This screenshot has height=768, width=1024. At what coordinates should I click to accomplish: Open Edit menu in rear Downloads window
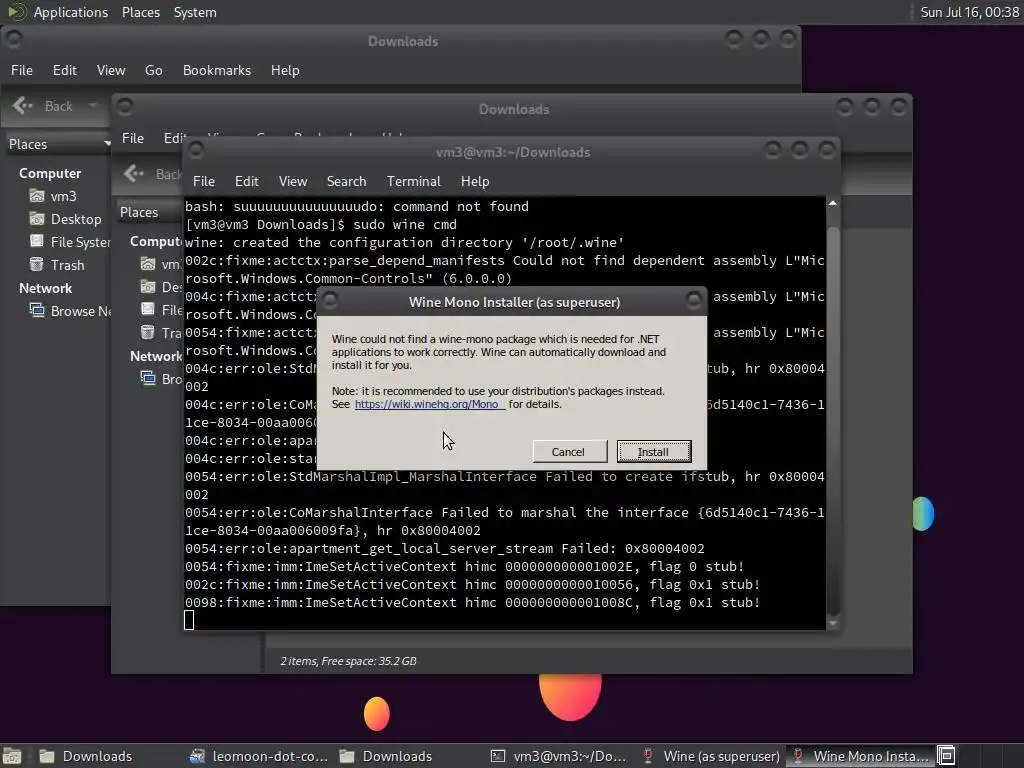click(x=65, y=70)
